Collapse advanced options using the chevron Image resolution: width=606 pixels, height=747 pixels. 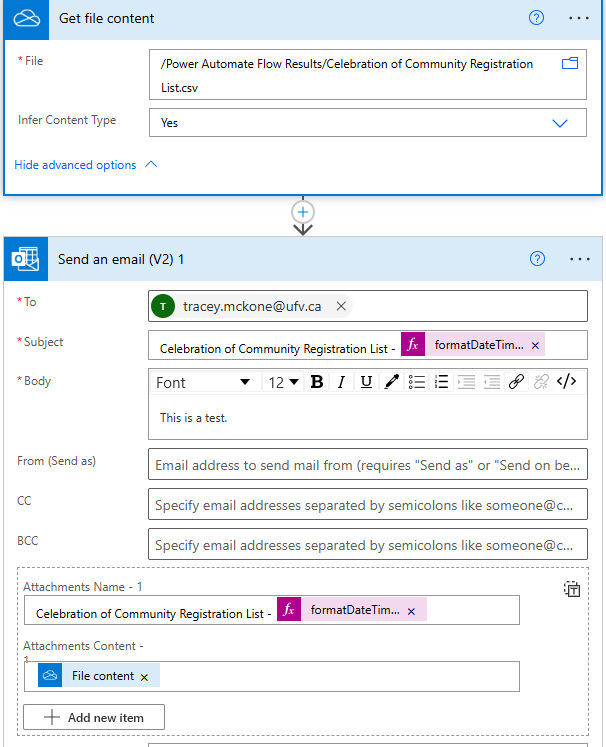[x=151, y=164]
